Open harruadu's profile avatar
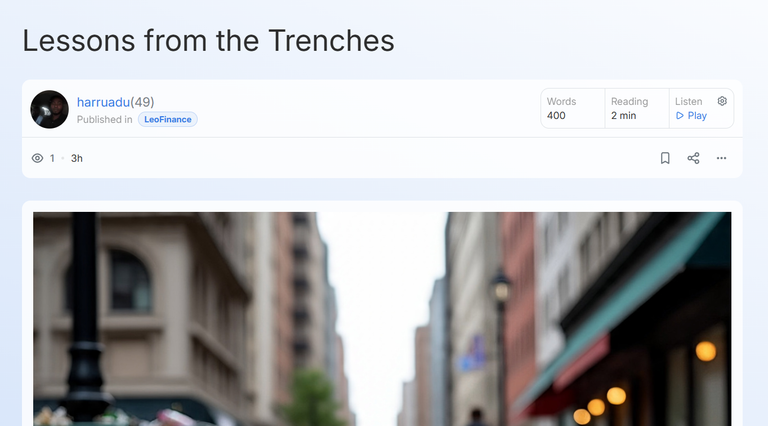This screenshot has width=768, height=426. coord(49,109)
